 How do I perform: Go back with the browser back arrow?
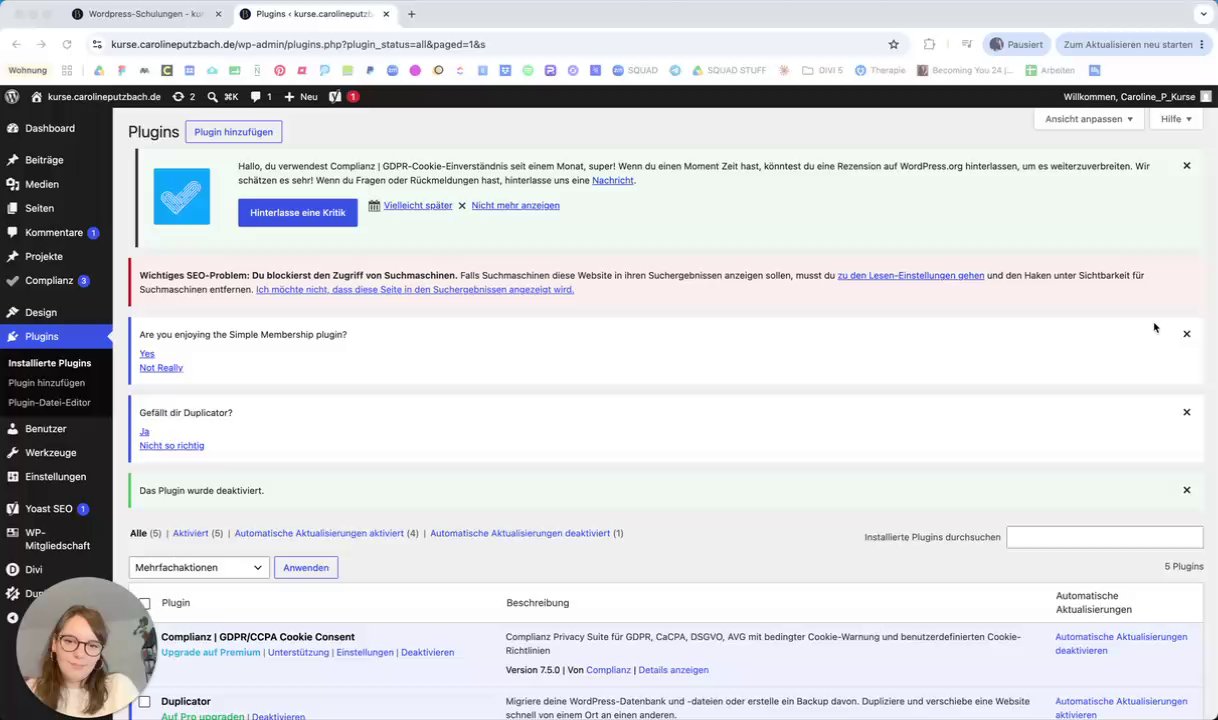point(16,44)
